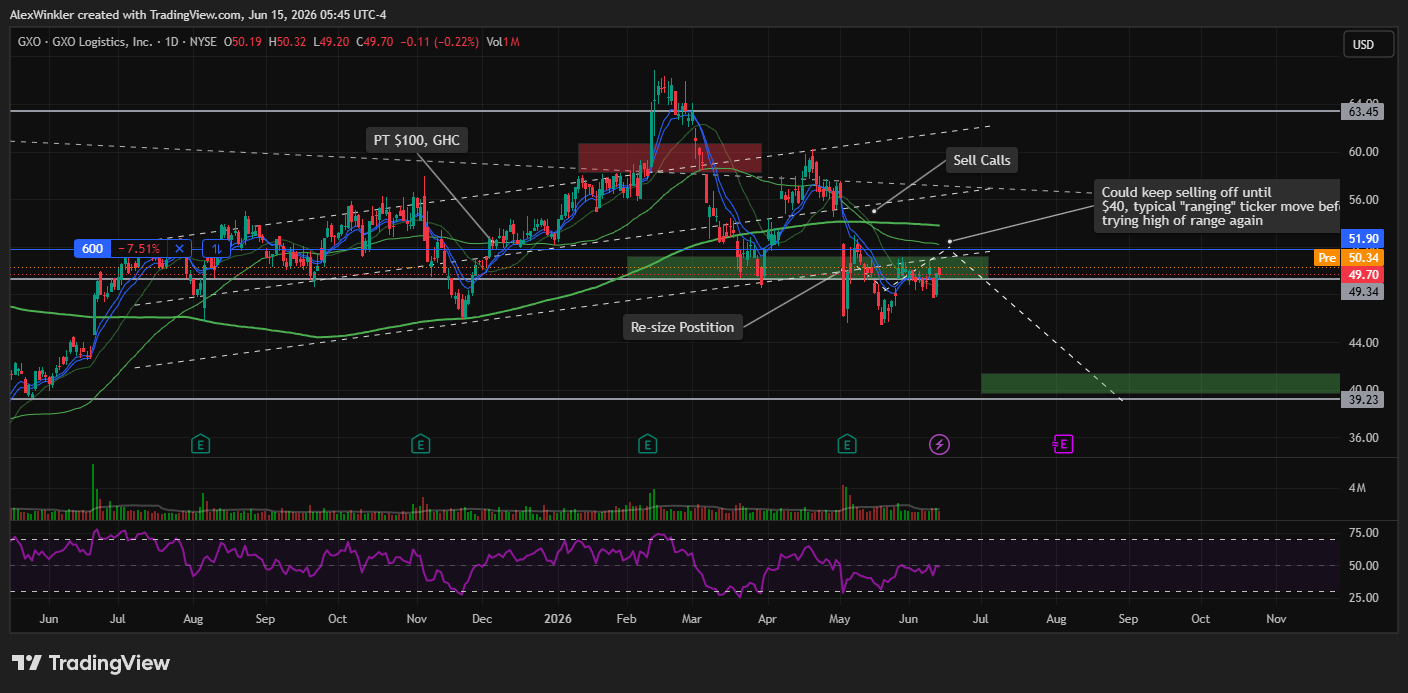Click the purple lightning event icon

[939, 443]
